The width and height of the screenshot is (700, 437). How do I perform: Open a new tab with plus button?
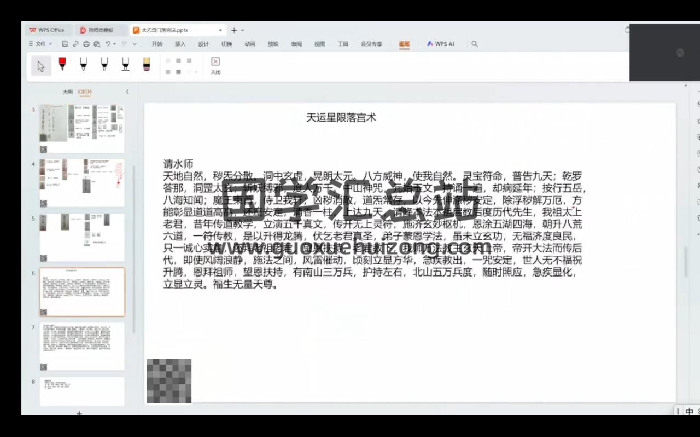click(233, 30)
